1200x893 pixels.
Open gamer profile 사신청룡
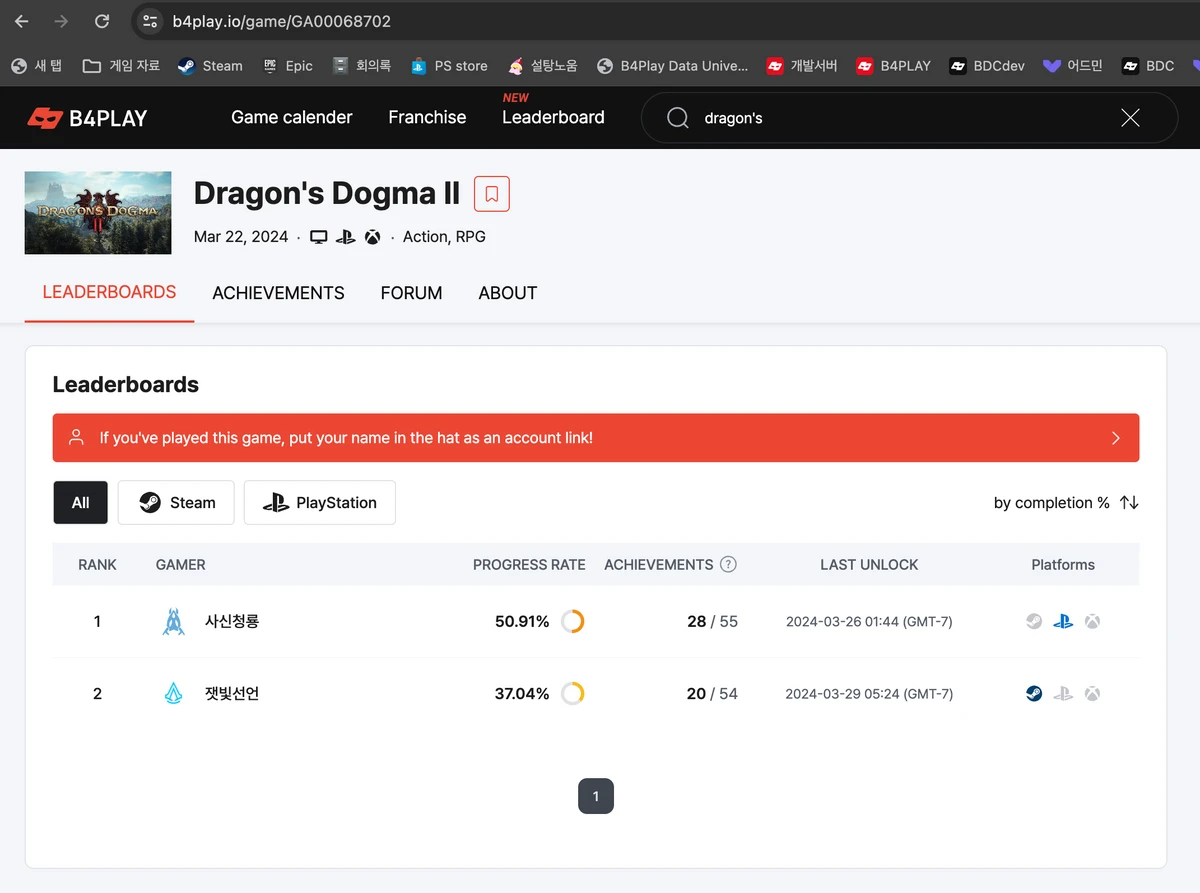click(x=232, y=621)
